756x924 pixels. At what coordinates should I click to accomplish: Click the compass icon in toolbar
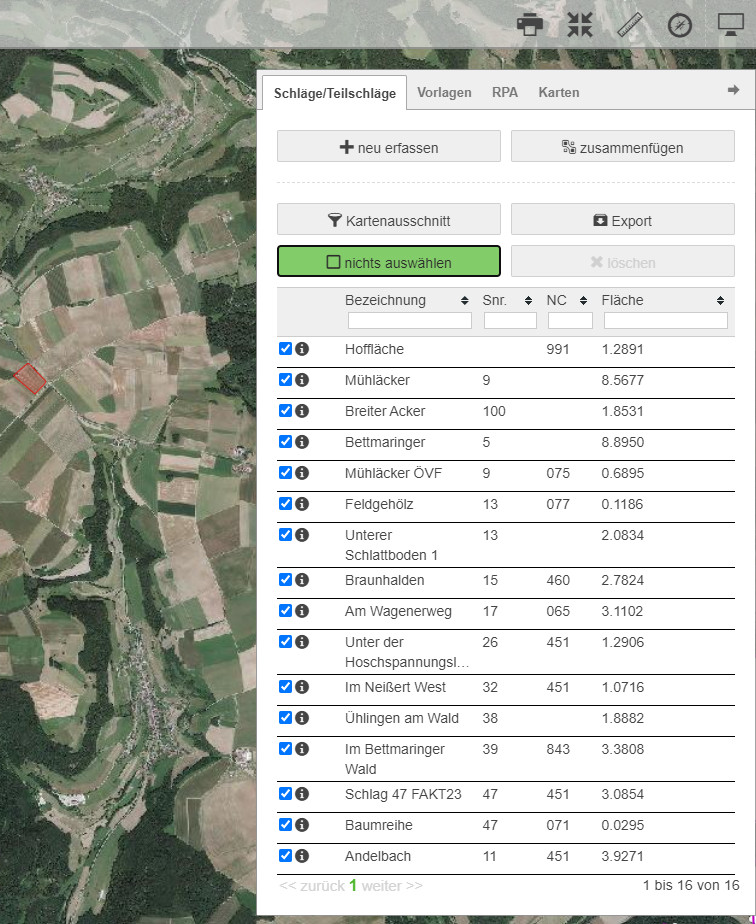679,25
